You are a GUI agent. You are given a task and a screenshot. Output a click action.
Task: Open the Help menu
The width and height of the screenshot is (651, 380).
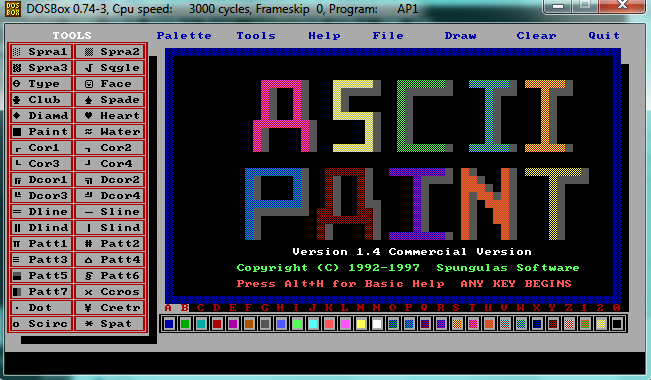[x=324, y=36]
